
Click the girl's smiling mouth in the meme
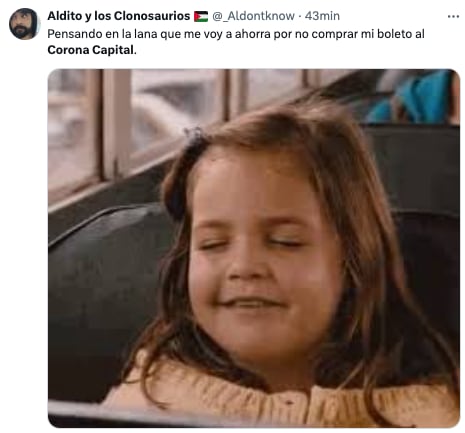tap(252, 303)
